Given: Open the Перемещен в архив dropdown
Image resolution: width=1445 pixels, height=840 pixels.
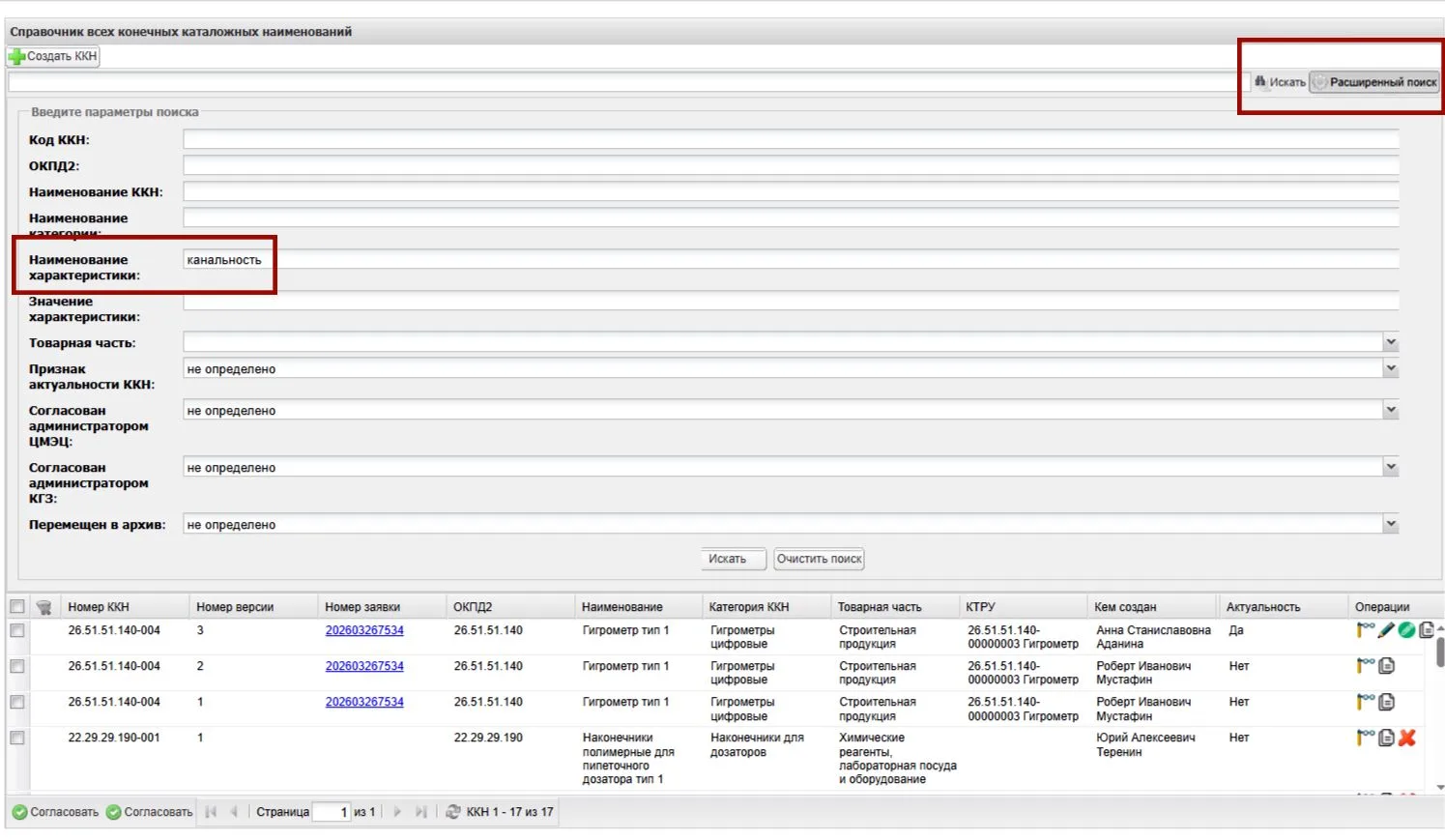Looking at the screenshot, I should coord(1390,524).
